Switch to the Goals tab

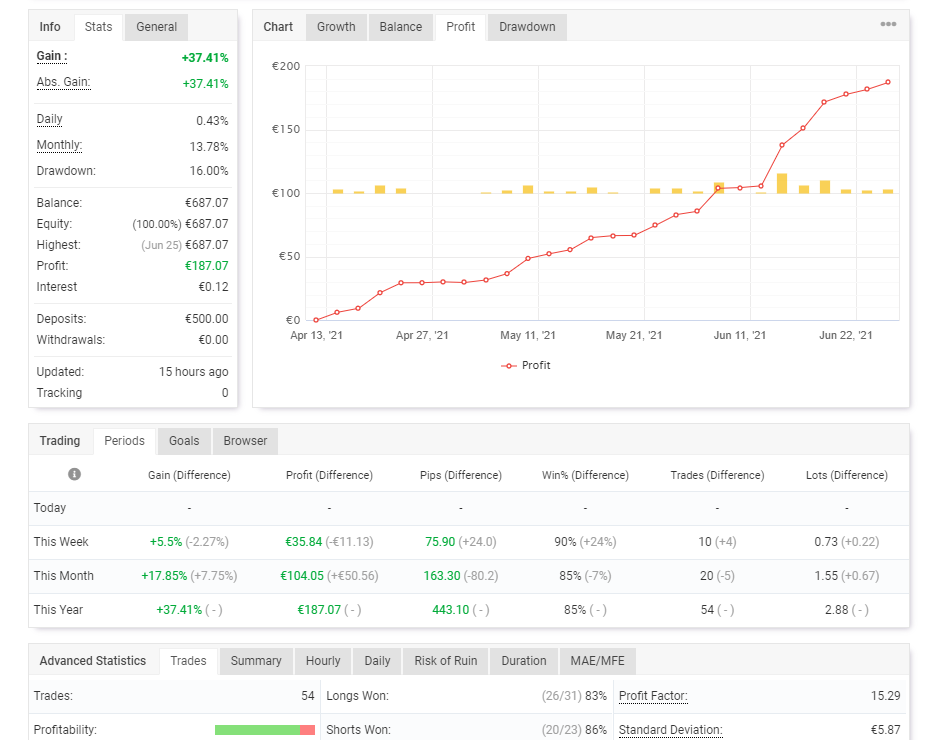click(x=184, y=441)
